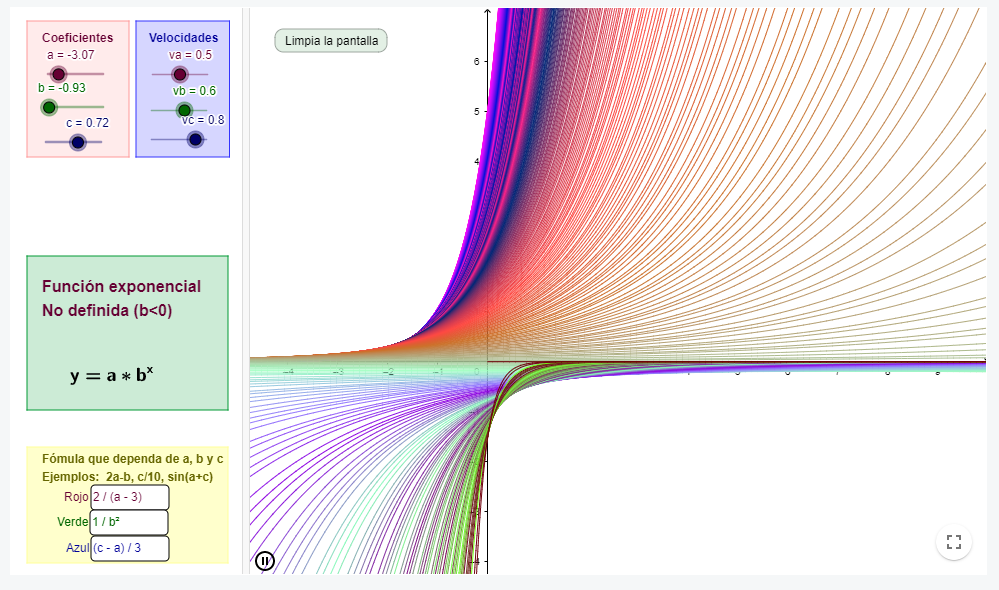Viewport: 999px width, 590px height.
Task: Click the 'Velocidades' heading
Action: point(183,38)
